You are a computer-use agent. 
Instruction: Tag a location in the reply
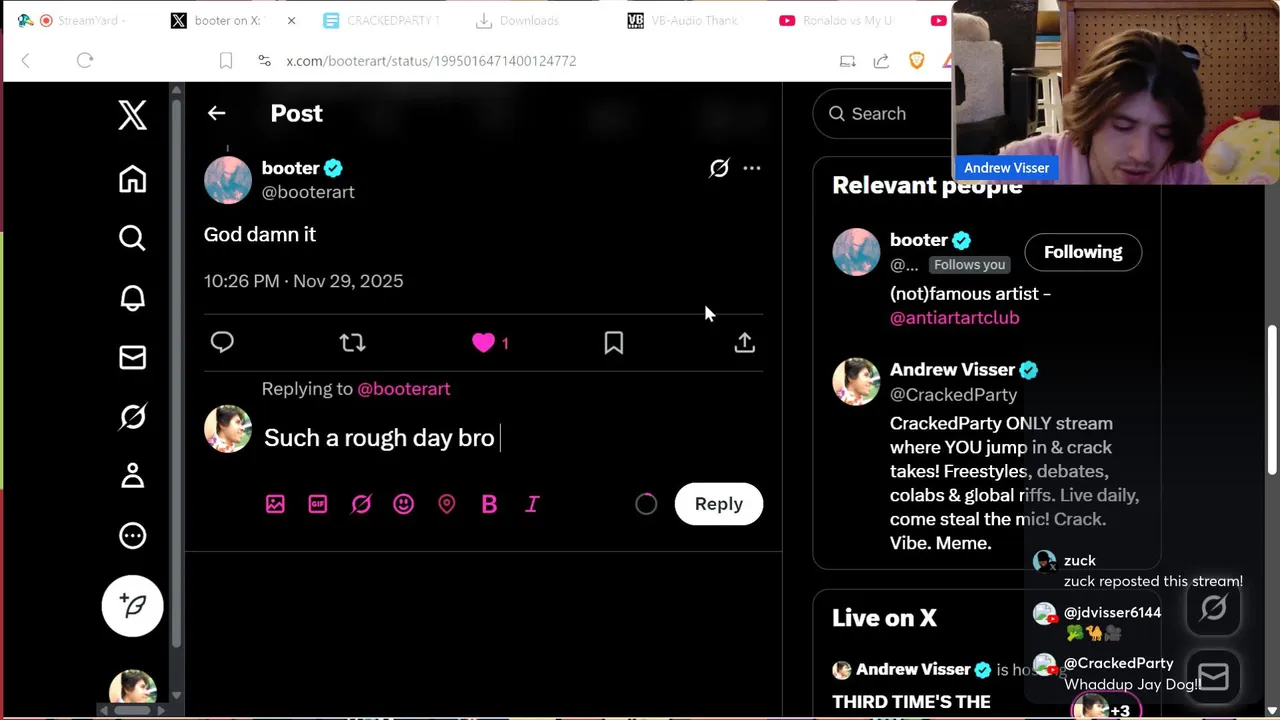tap(447, 504)
